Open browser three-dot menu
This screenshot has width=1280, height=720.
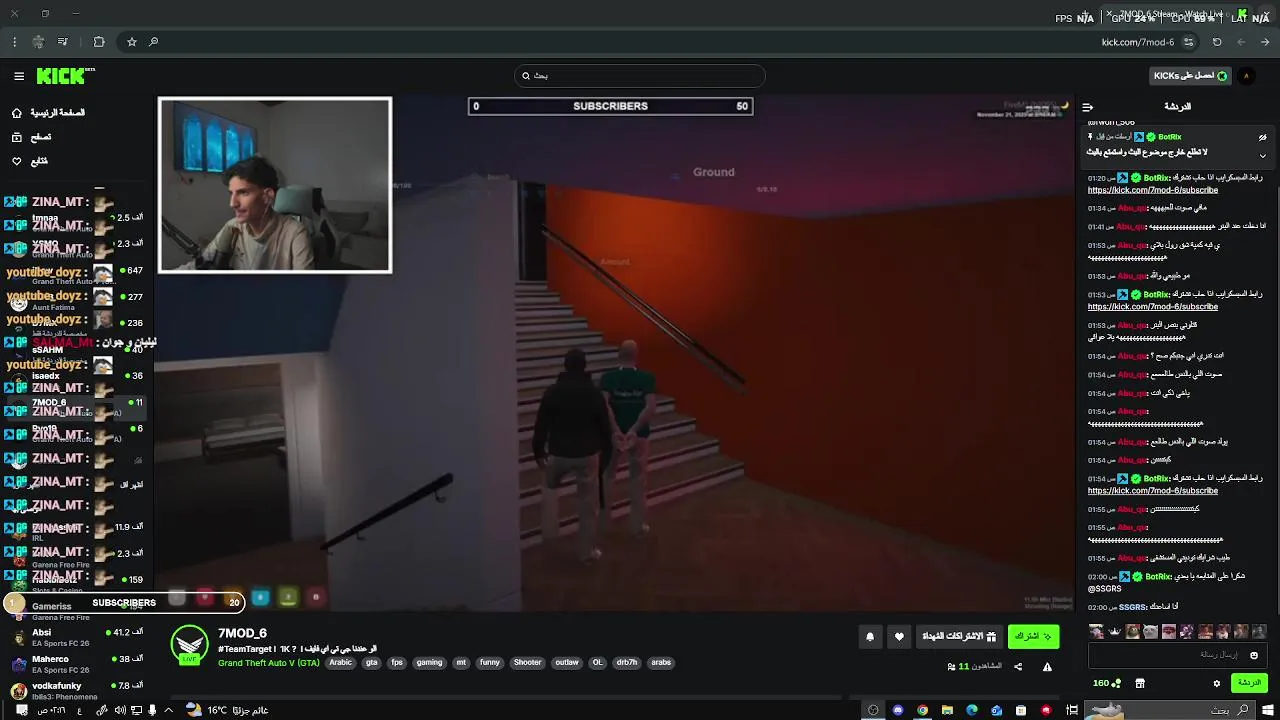click(14, 42)
